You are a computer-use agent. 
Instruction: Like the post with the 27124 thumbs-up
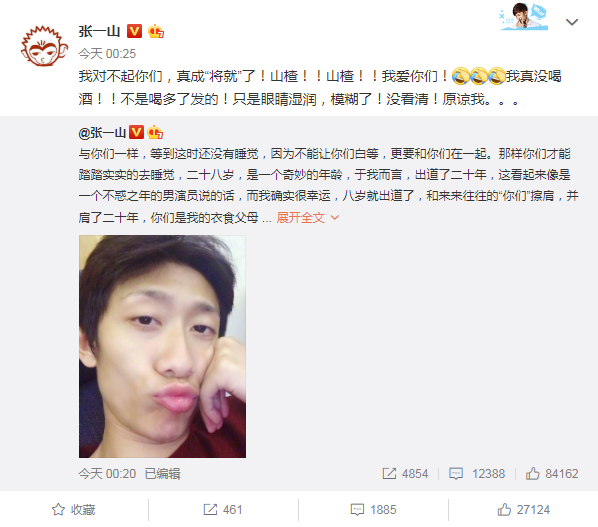click(x=523, y=510)
